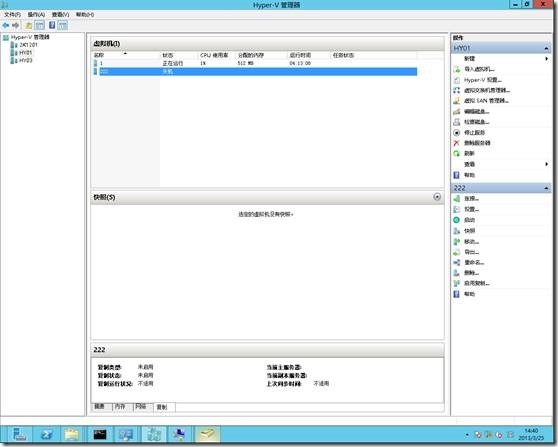Viewport: 558px width, 447px height.
Task: Open the File (文件) menu
Action: pyautogui.click(x=12, y=15)
